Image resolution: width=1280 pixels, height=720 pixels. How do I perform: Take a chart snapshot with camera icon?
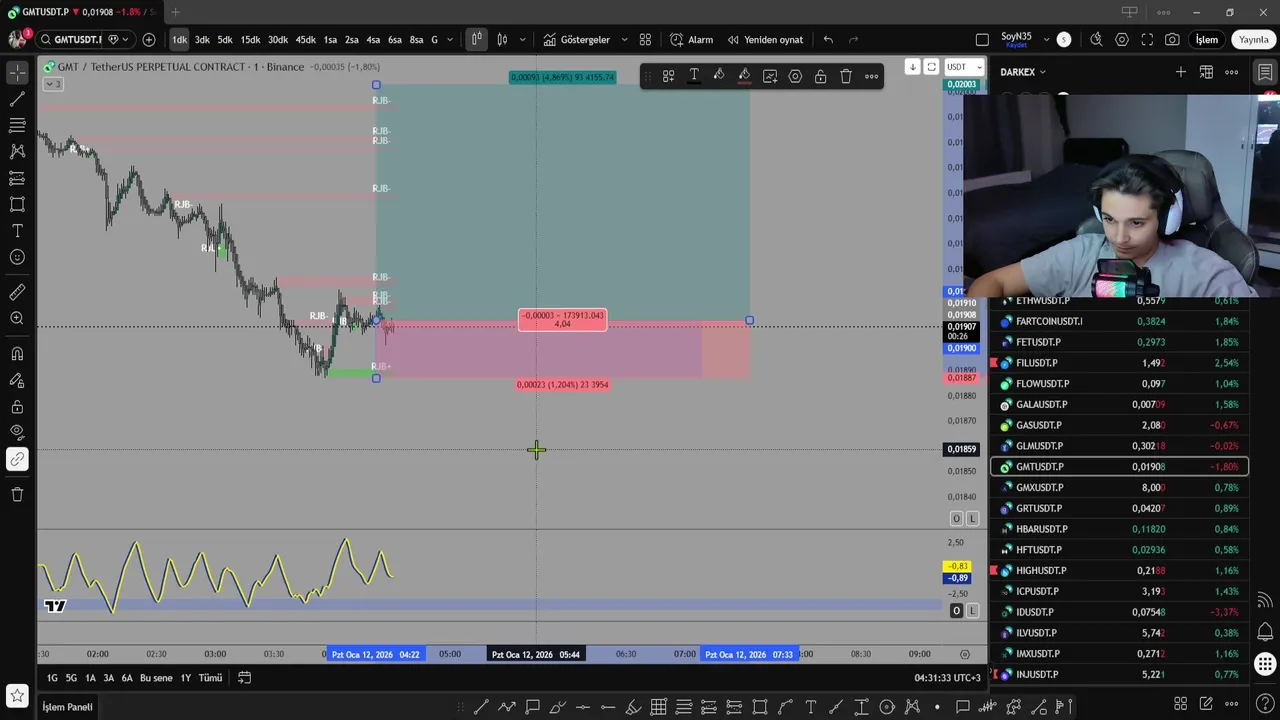[x=1172, y=40]
